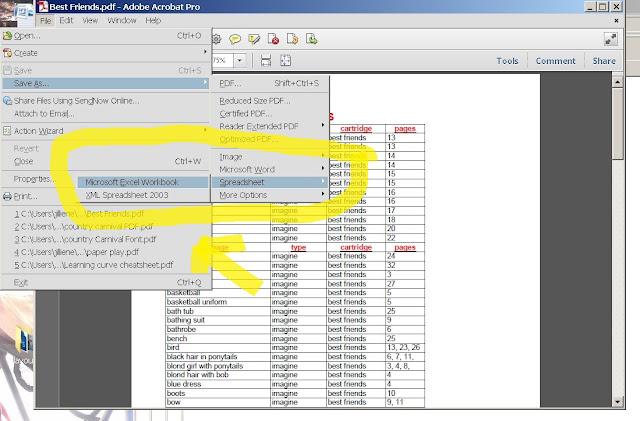Screen dimensions: 640x421
Task: Open the Tools pane
Action: coord(507,61)
